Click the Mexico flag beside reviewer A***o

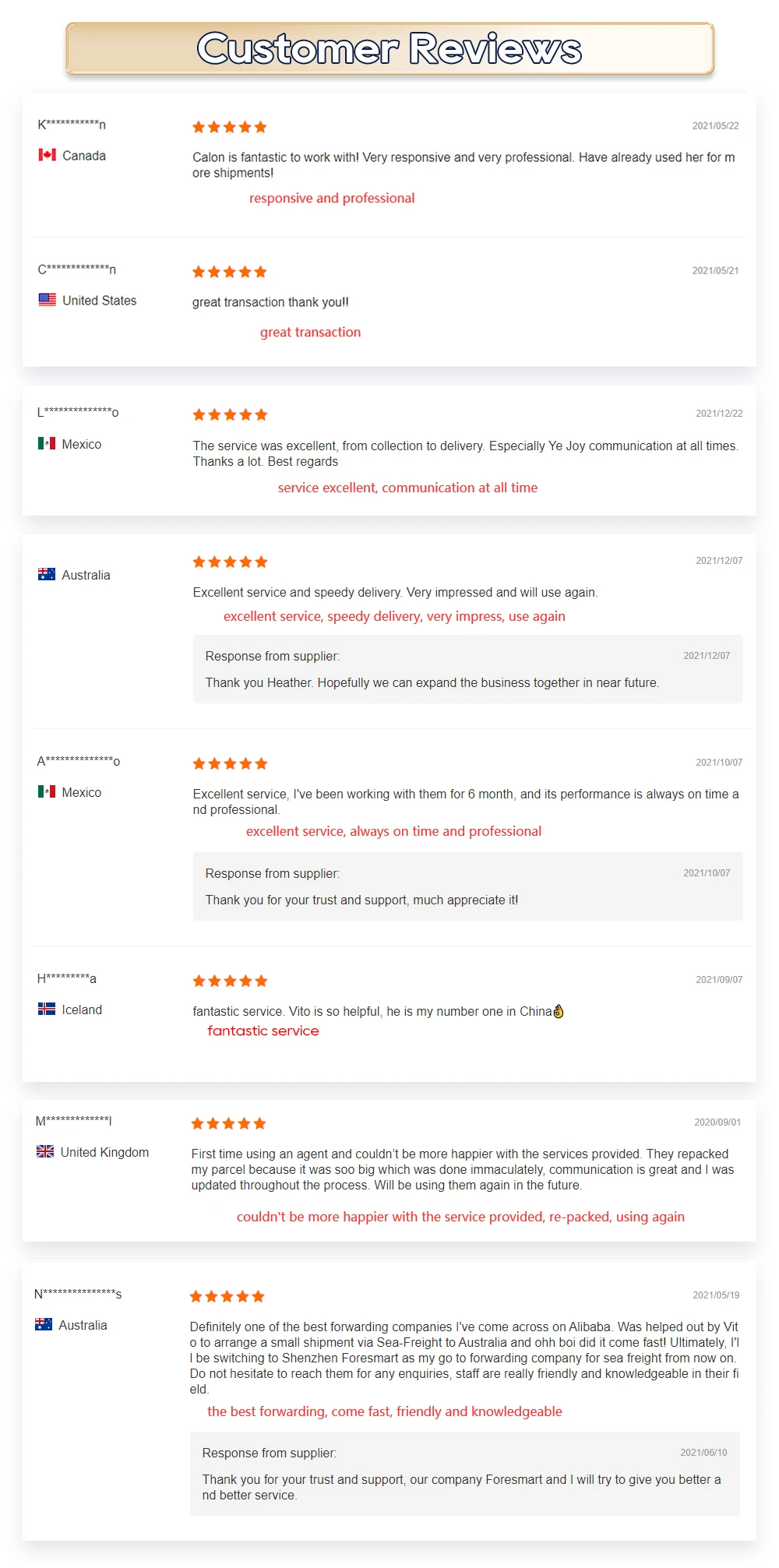pyautogui.click(x=46, y=791)
